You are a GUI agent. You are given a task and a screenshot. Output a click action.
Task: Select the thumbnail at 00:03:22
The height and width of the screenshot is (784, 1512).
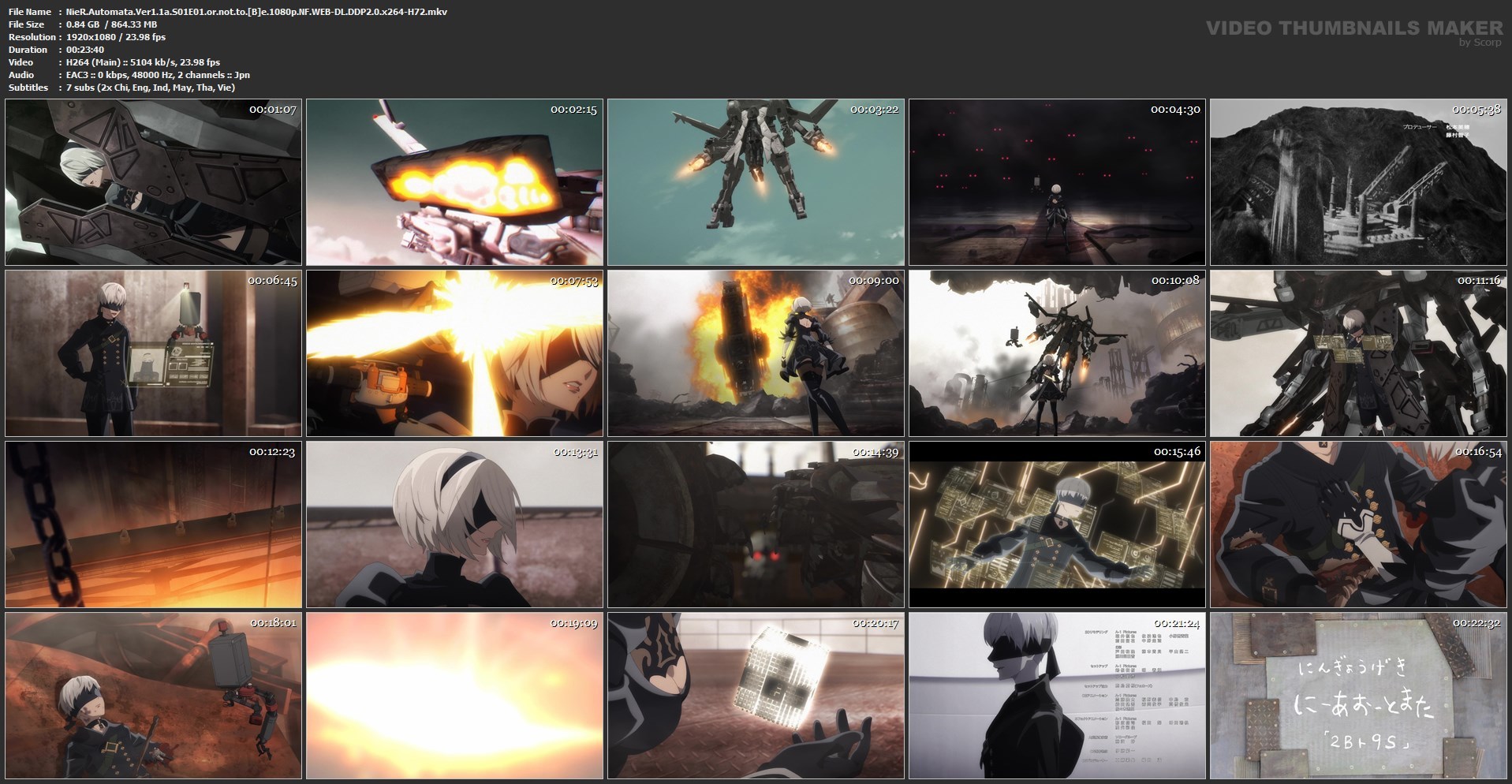756,182
